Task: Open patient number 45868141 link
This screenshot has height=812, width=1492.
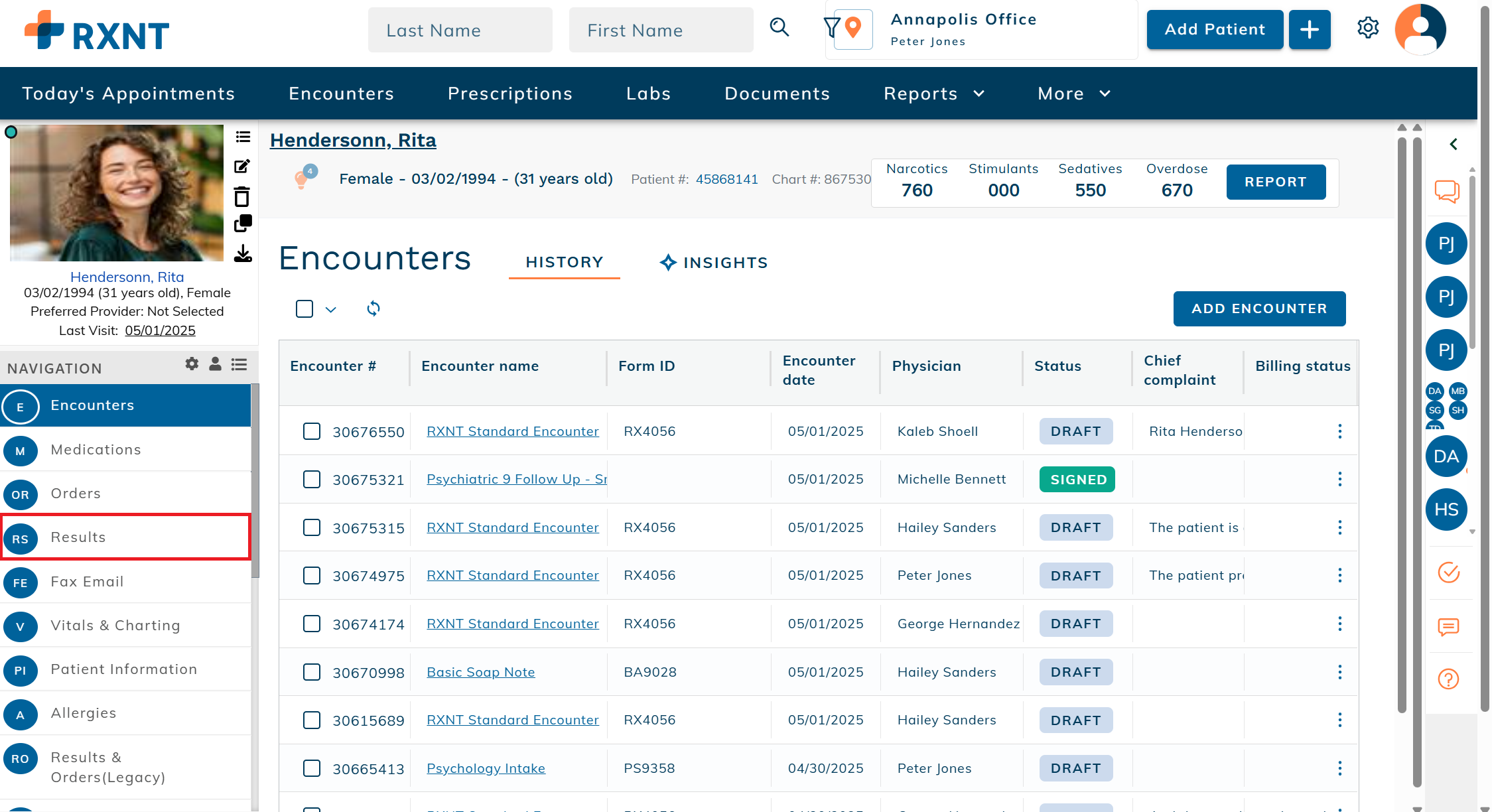Action: pyautogui.click(x=726, y=179)
